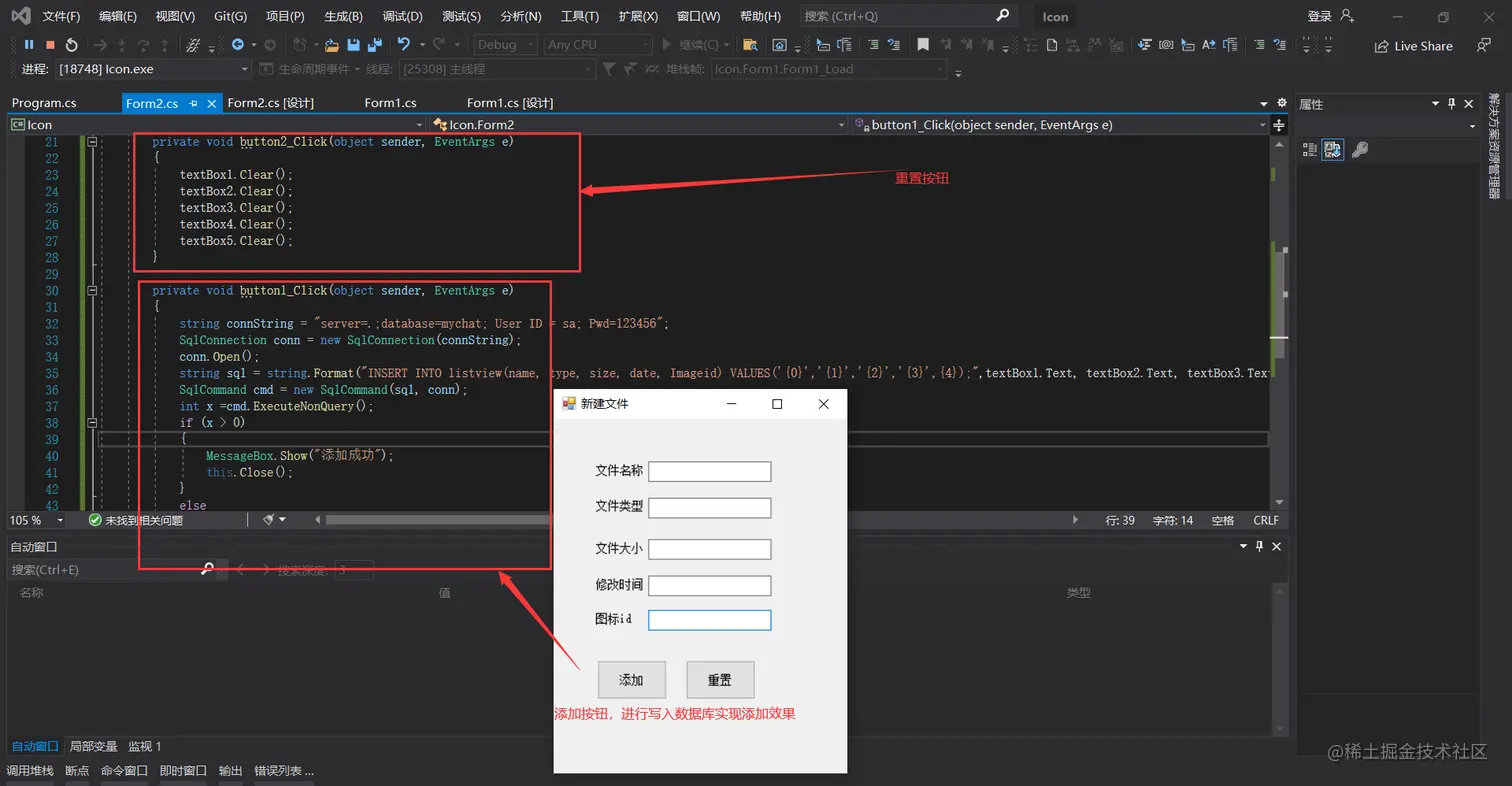The height and width of the screenshot is (786, 1512).
Task: Click the 文件大小 text box
Action: coord(710,549)
